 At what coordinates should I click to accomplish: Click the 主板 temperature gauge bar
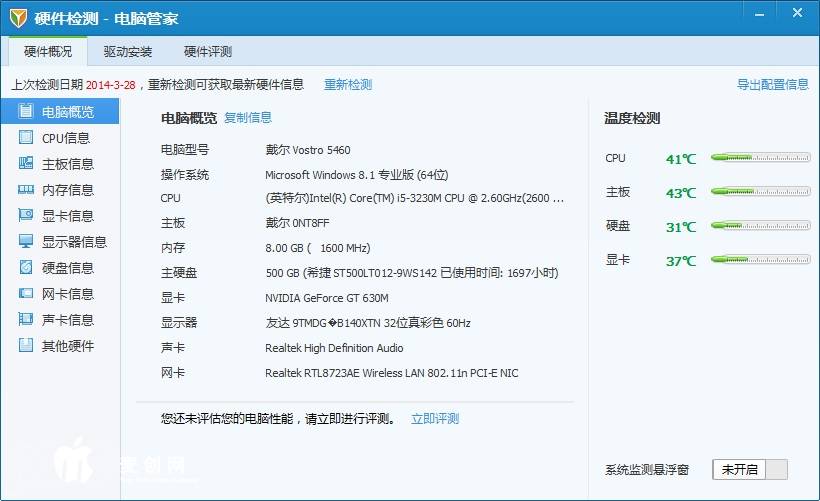(x=760, y=191)
